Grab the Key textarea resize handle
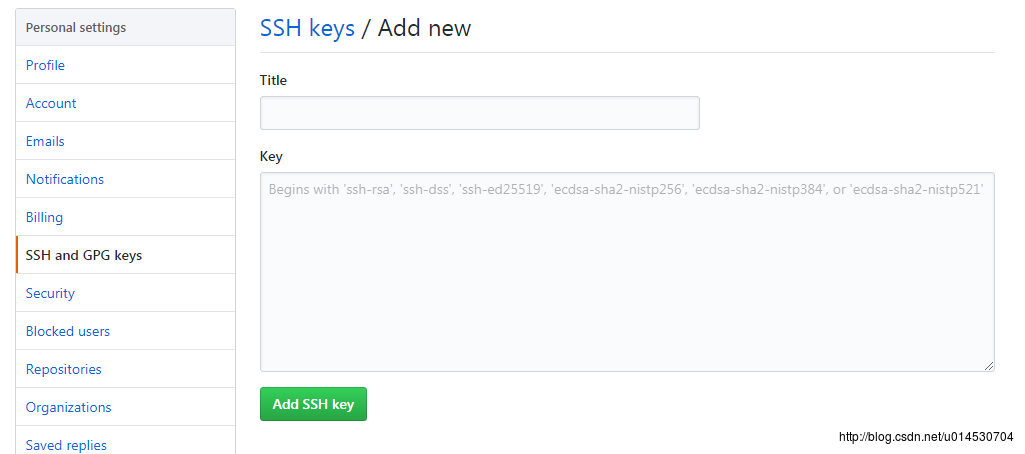The image size is (1025, 454). pos(989,366)
